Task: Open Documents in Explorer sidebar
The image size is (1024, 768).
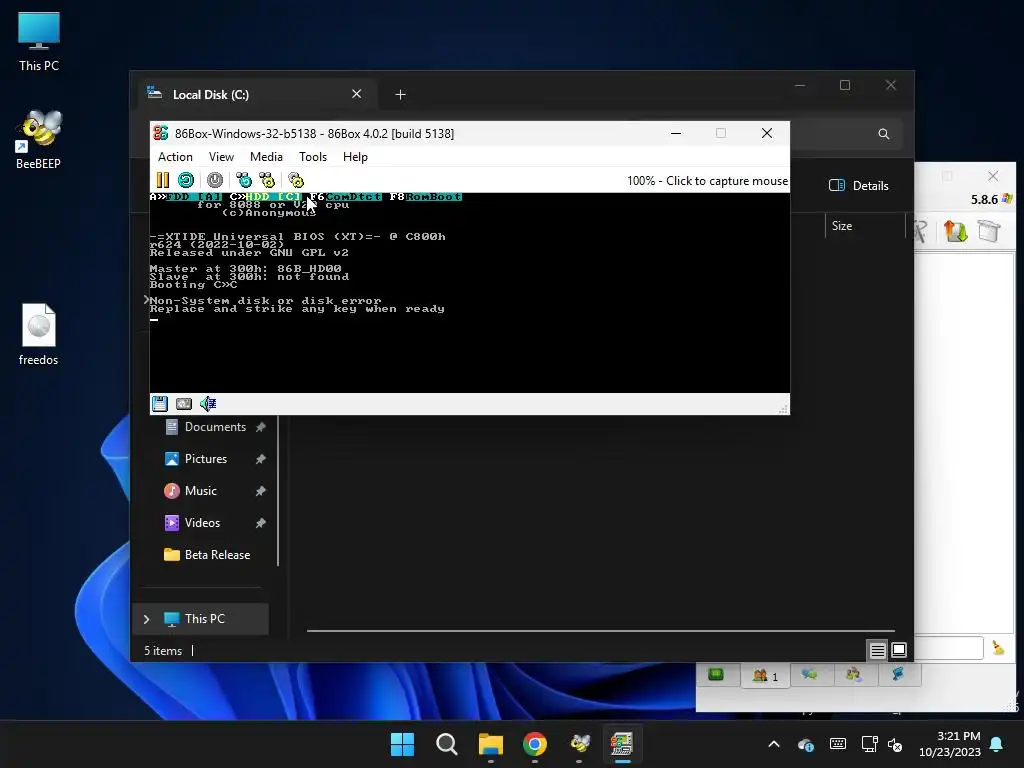Action: coord(215,427)
